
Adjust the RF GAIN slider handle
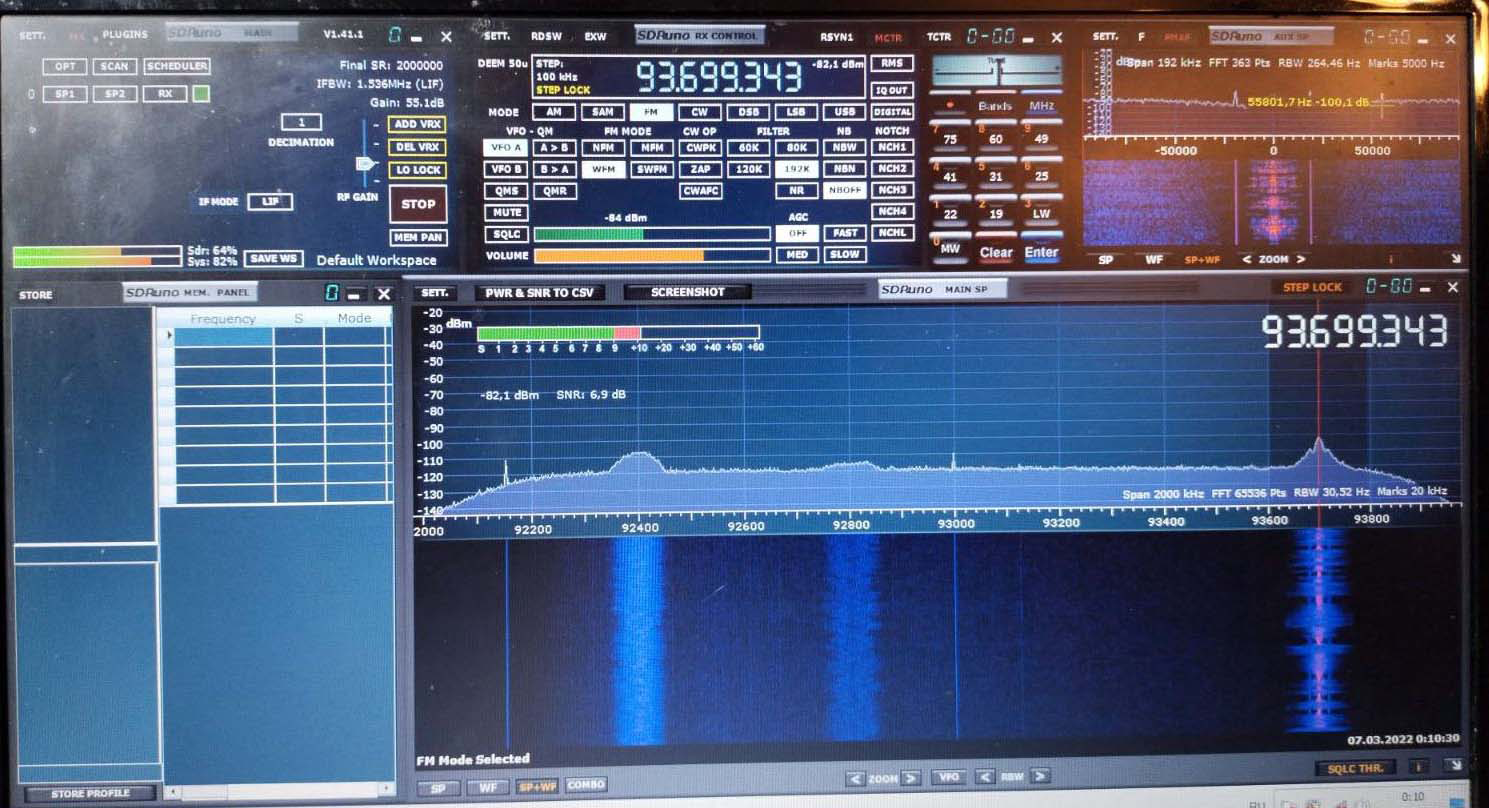click(x=365, y=163)
